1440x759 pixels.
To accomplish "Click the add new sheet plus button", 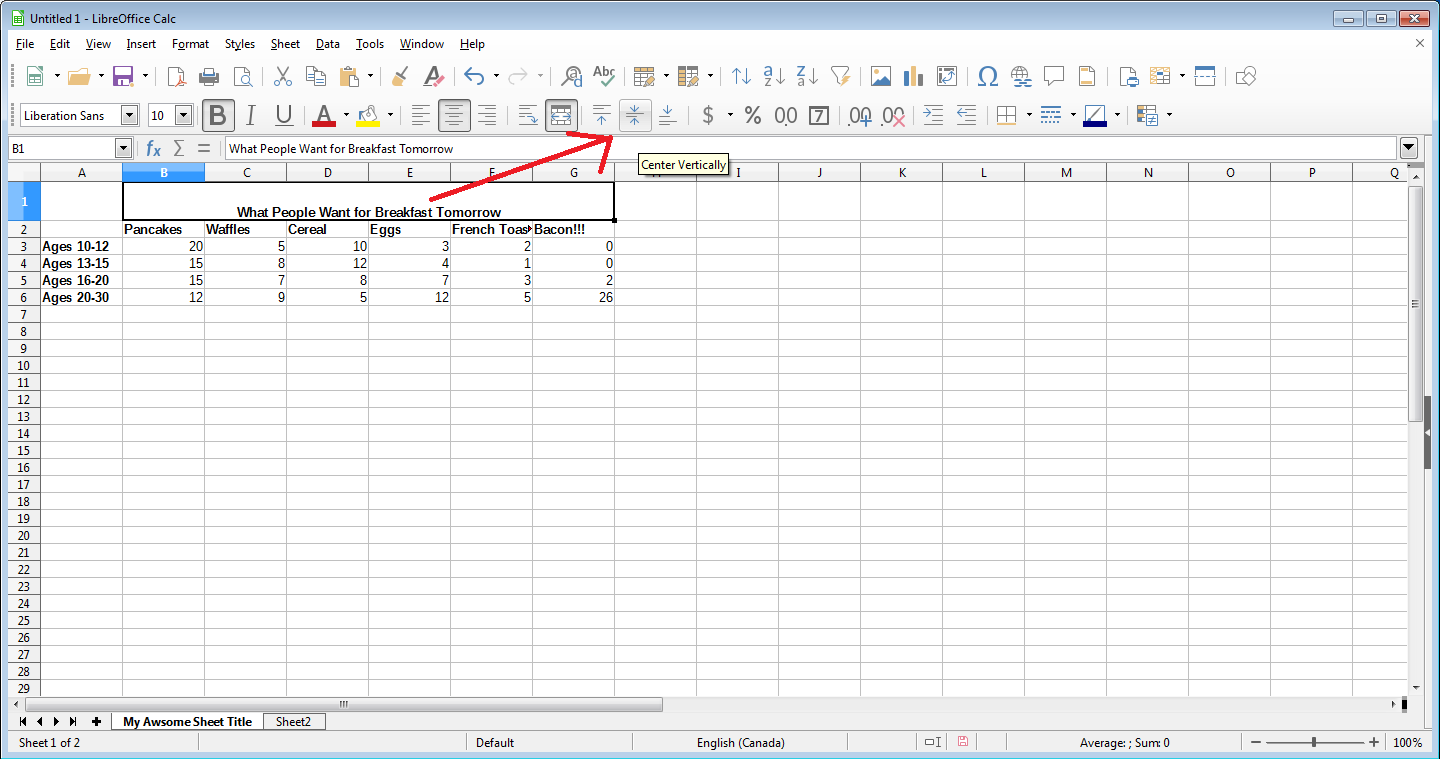I will click(96, 721).
